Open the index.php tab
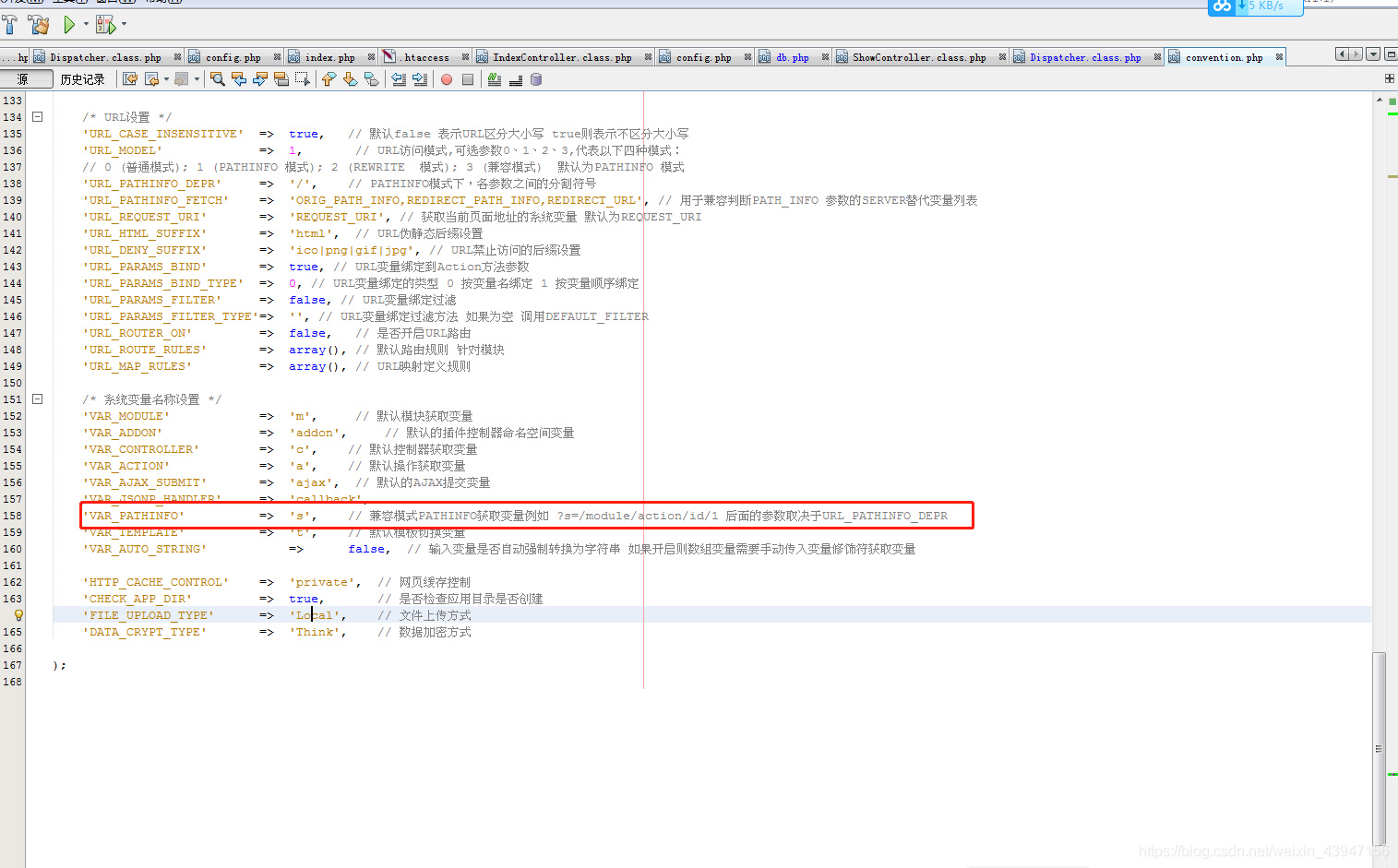The height and width of the screenshot is (868, 1398). tap(330, 57)
